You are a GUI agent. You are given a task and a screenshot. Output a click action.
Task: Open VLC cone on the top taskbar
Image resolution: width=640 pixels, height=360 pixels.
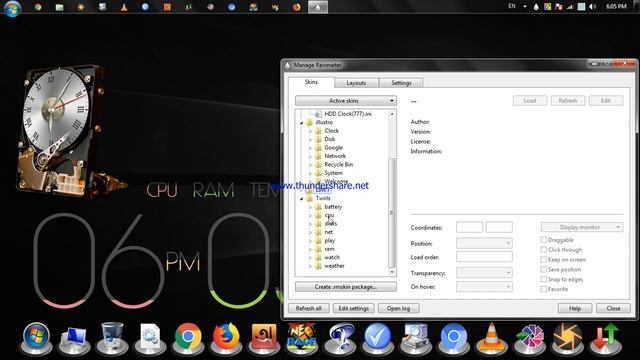click(x=124, y=7)
